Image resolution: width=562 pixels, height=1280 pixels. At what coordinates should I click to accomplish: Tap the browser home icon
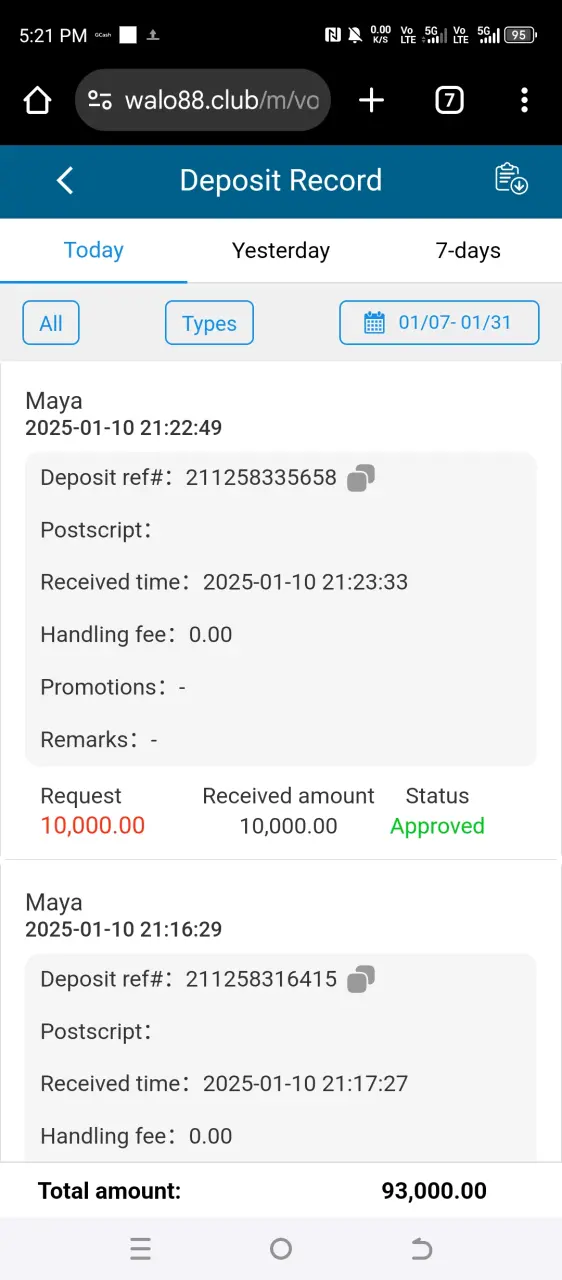point(37,100)
